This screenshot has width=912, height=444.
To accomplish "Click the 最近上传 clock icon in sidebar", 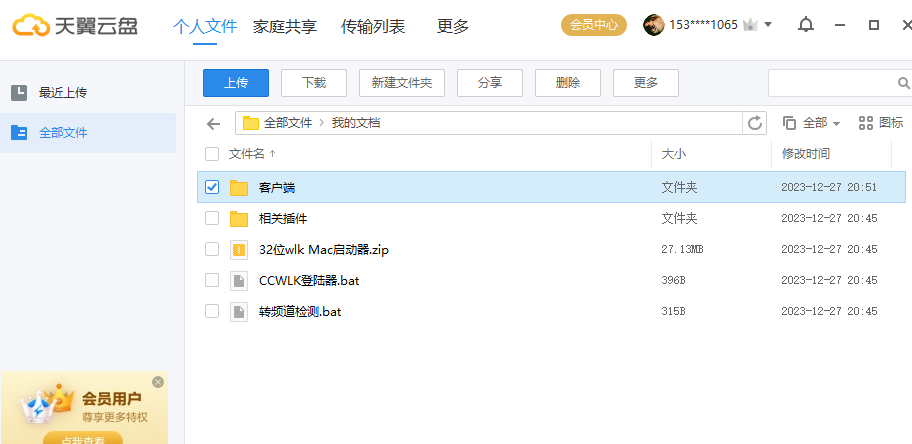I will (19, 93).
